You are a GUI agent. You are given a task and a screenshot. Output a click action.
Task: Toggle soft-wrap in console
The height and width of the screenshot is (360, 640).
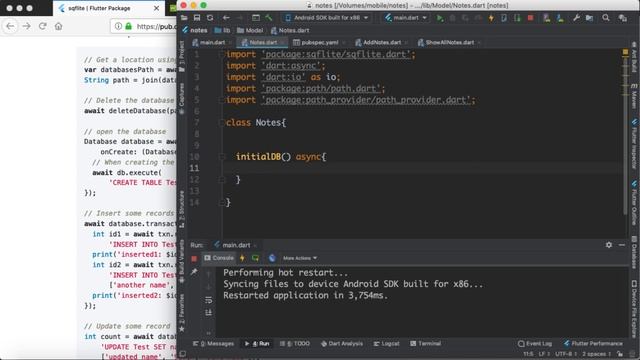209,300
